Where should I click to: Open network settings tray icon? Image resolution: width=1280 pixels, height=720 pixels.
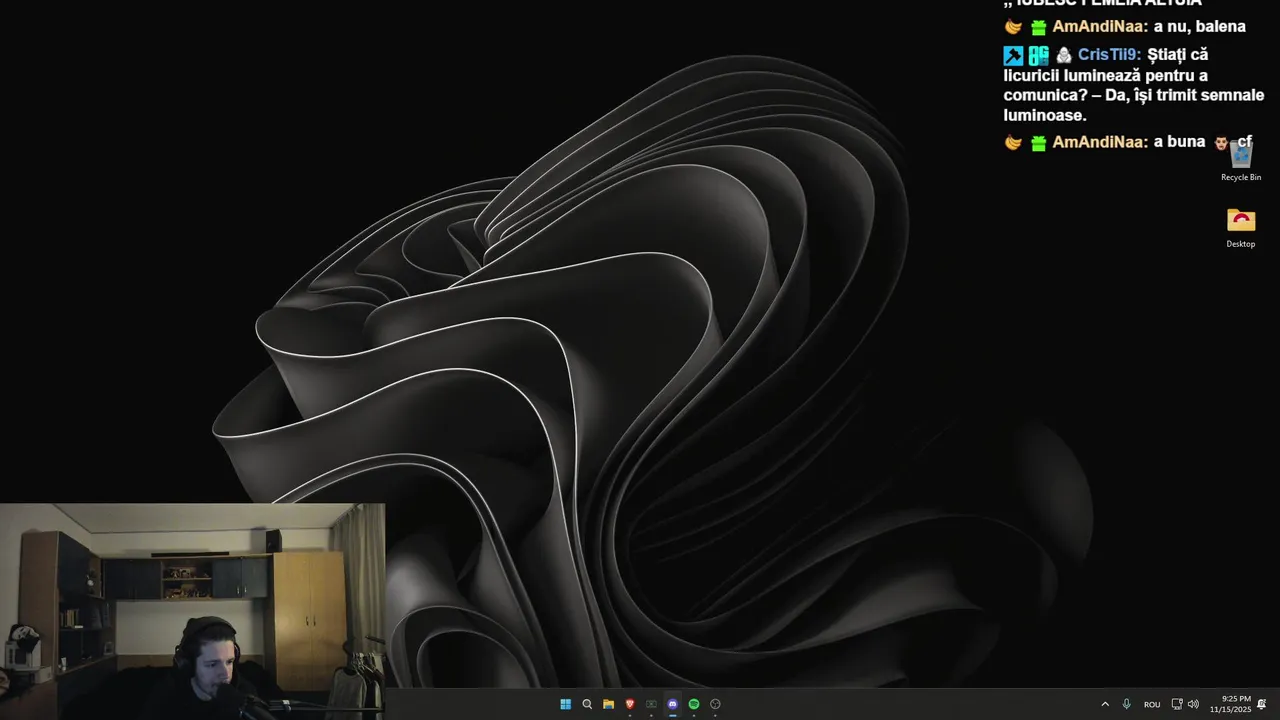tap(1177, 704)
